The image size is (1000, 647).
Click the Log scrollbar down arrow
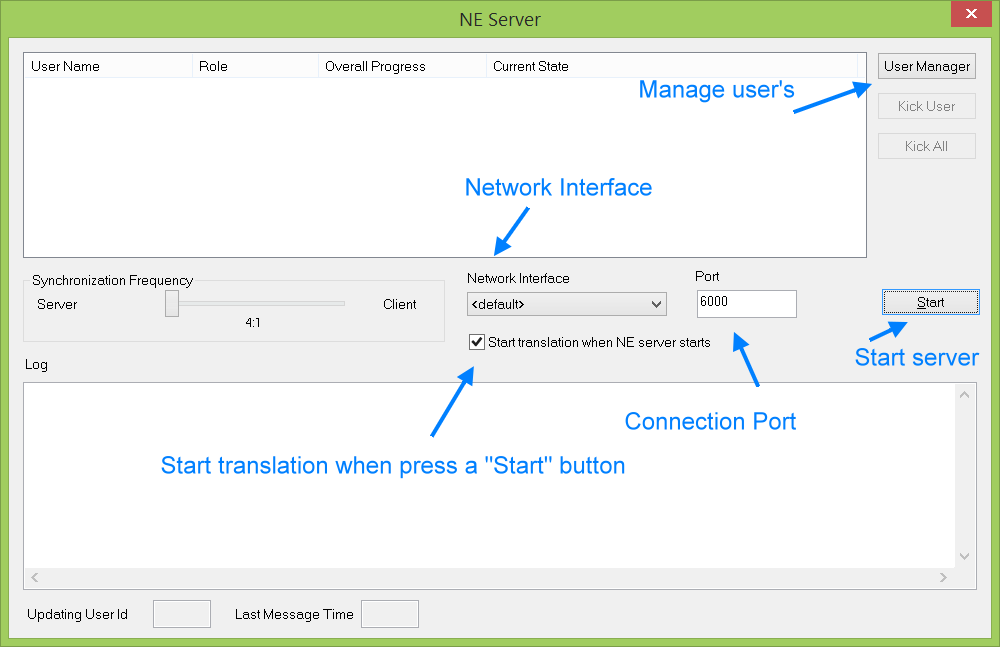(964, 556)
